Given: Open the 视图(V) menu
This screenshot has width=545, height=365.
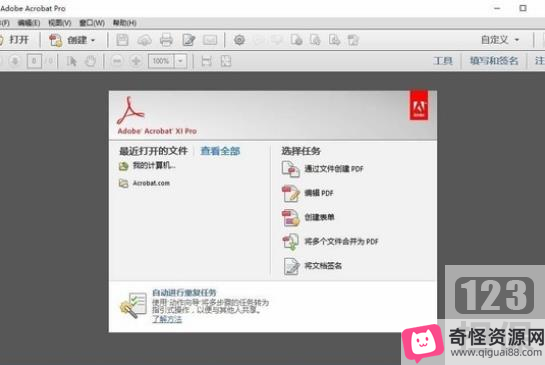Looking at the screenshot, I should [x=60, y=23].
